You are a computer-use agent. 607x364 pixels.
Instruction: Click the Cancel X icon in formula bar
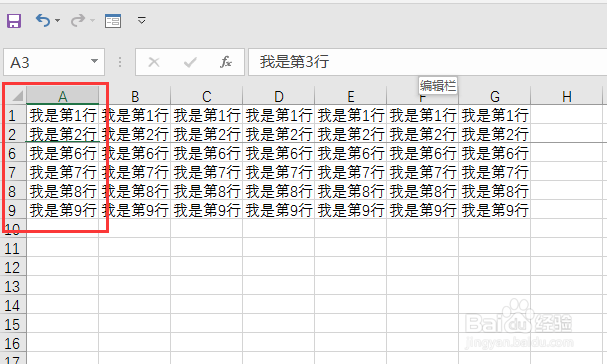(x=154, y=62)
